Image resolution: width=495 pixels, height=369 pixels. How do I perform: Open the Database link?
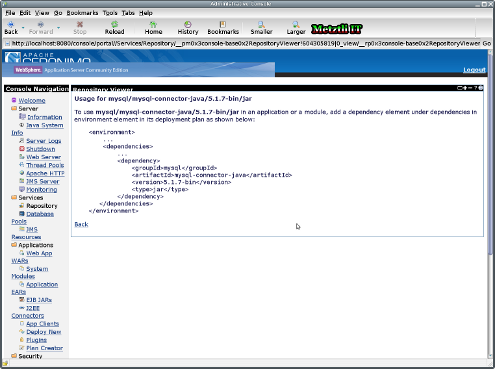click(x=40, y=214)
